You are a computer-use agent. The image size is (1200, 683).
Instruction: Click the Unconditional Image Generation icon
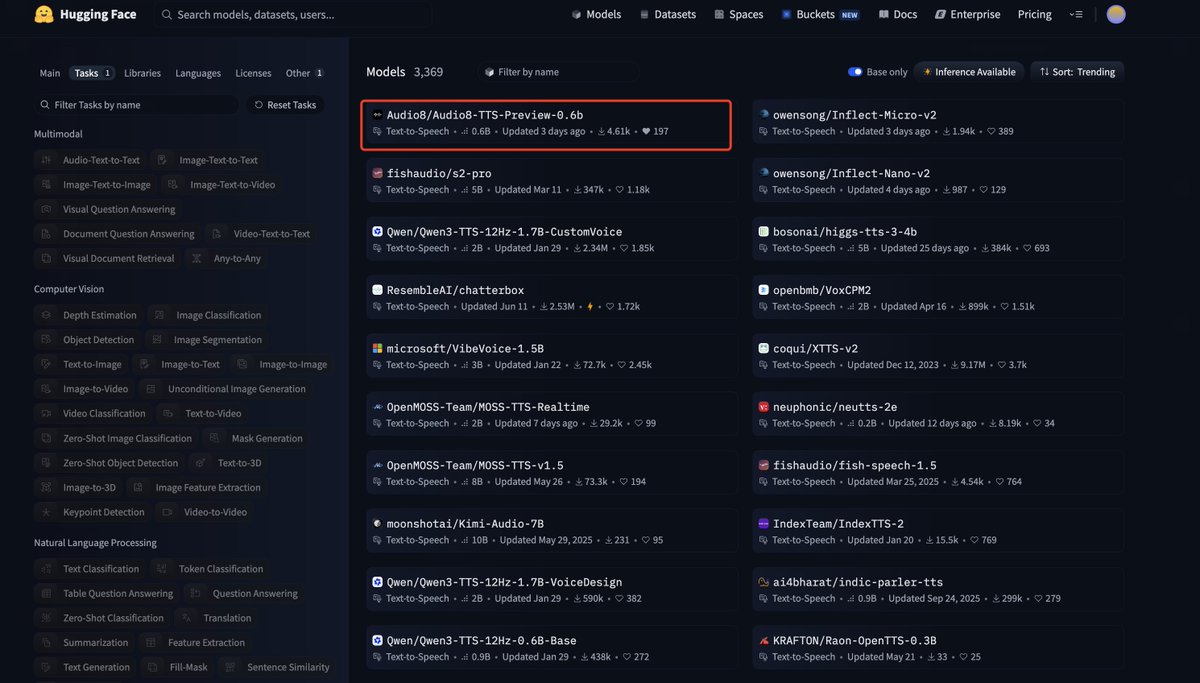click(x=150, y=389)
